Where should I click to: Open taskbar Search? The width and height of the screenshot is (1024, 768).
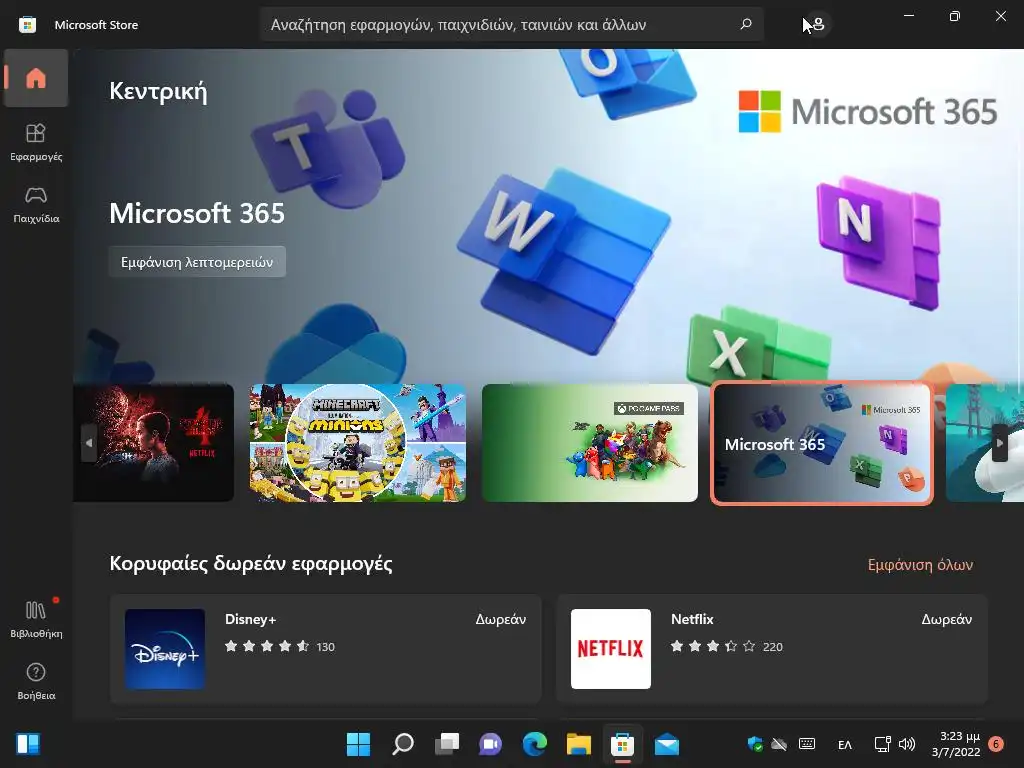(402, 744)
